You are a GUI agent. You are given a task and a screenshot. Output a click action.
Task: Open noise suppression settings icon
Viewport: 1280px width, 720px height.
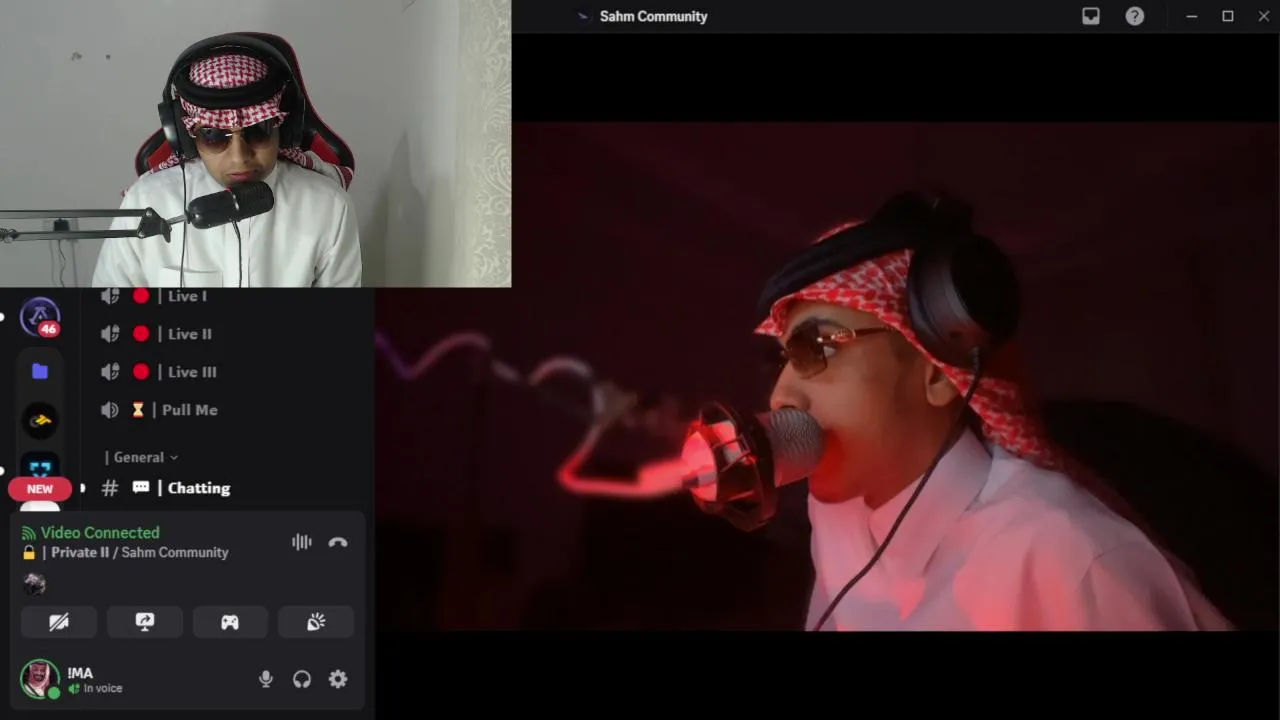click(301, 542)
